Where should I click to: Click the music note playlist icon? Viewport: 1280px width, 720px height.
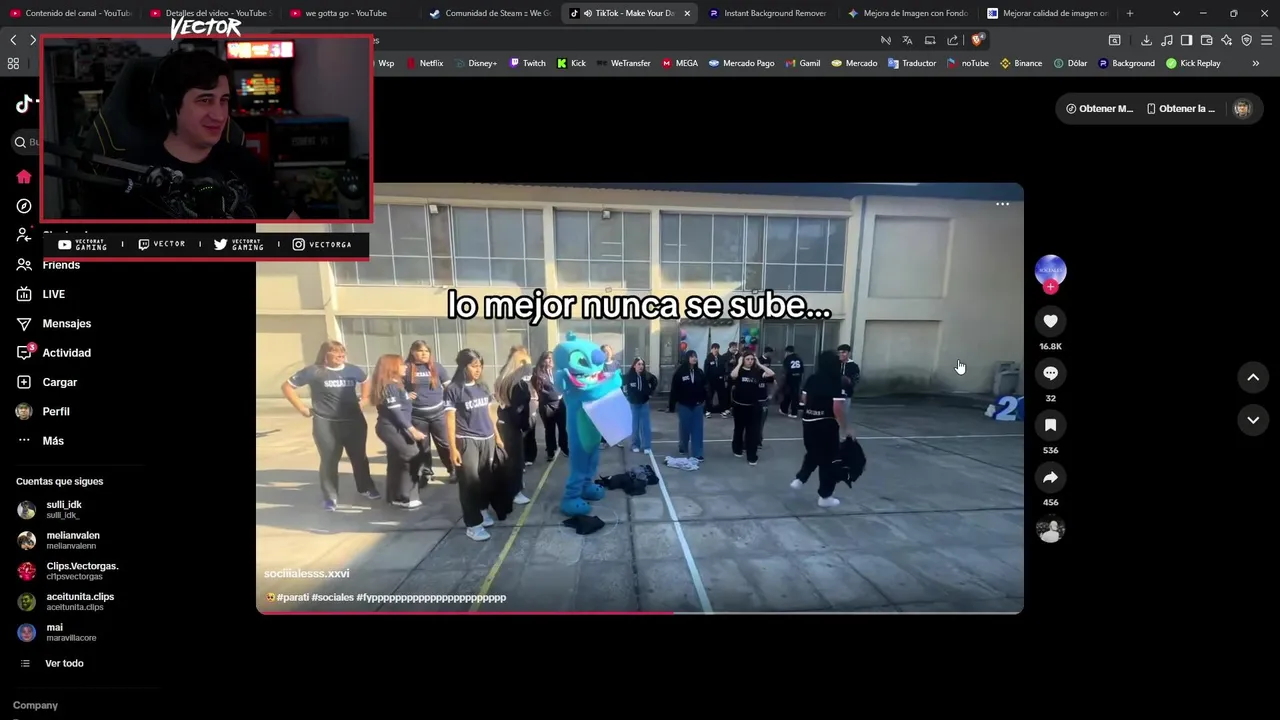tap(1166, 40)
